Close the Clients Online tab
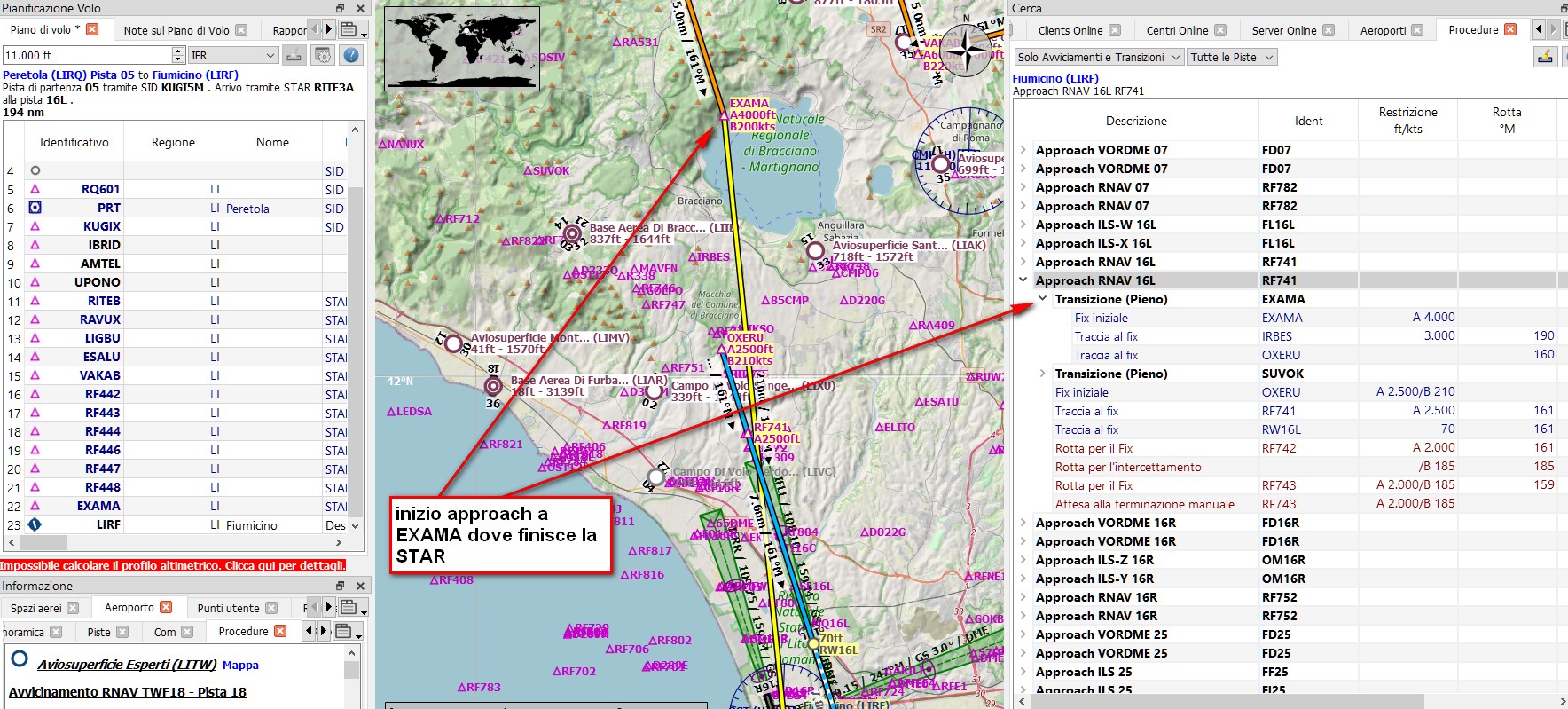 (1115, 30)
